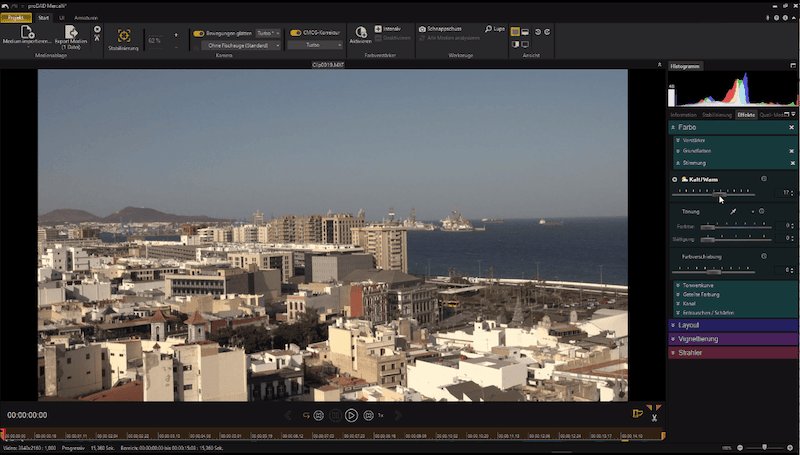The height and width of the screenshot is (455, 800).
Task: Pick a tint with the Tönung eyedropper
Action: tap(733, 212)
